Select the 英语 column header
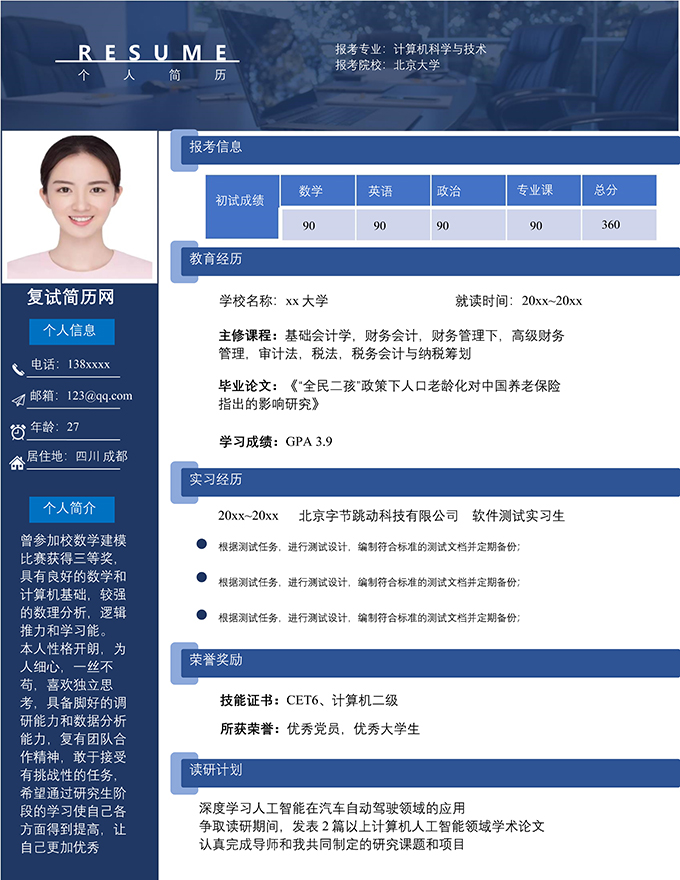 [393, 190]
